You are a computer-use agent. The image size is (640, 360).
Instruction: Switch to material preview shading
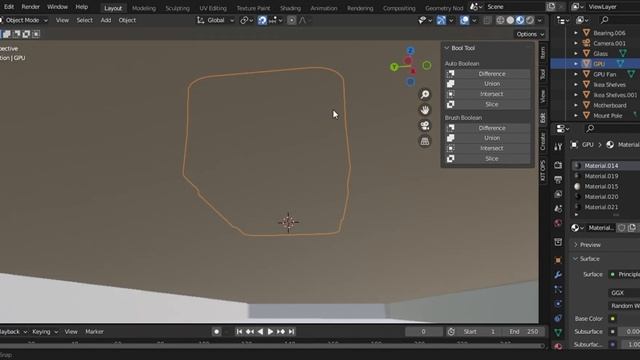point(520,20)
